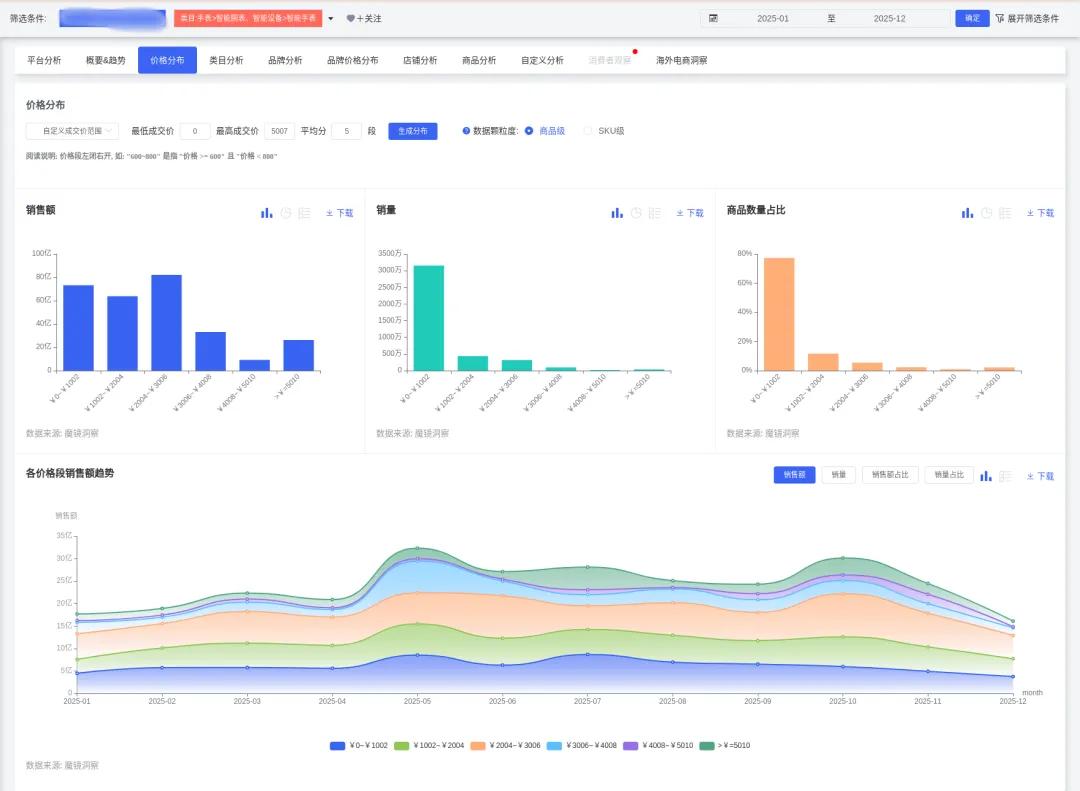Select the 商品级 radio option
1080x791 pixels.
(x=529, y=131)
